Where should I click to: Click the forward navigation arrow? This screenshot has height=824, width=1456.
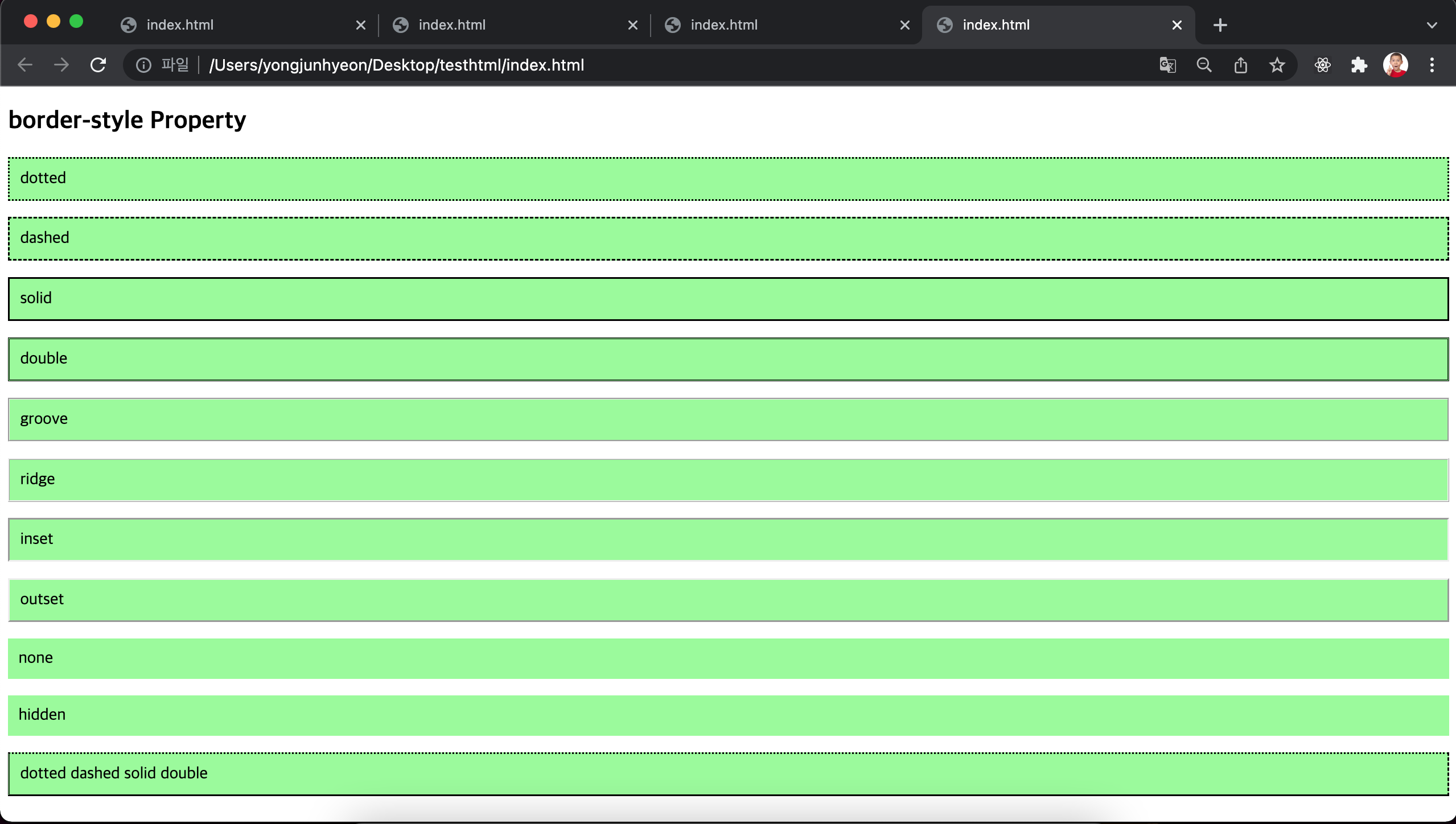click(x=61, y=65)
